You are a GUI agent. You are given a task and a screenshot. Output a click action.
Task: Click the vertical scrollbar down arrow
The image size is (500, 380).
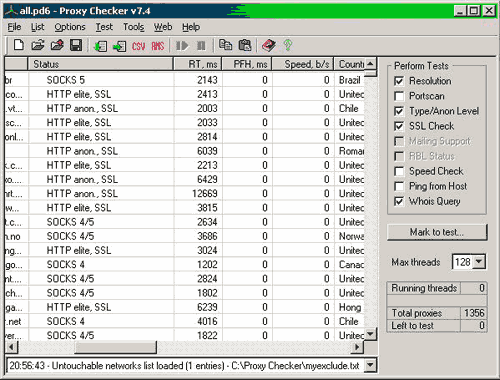[x=370, y=334]
